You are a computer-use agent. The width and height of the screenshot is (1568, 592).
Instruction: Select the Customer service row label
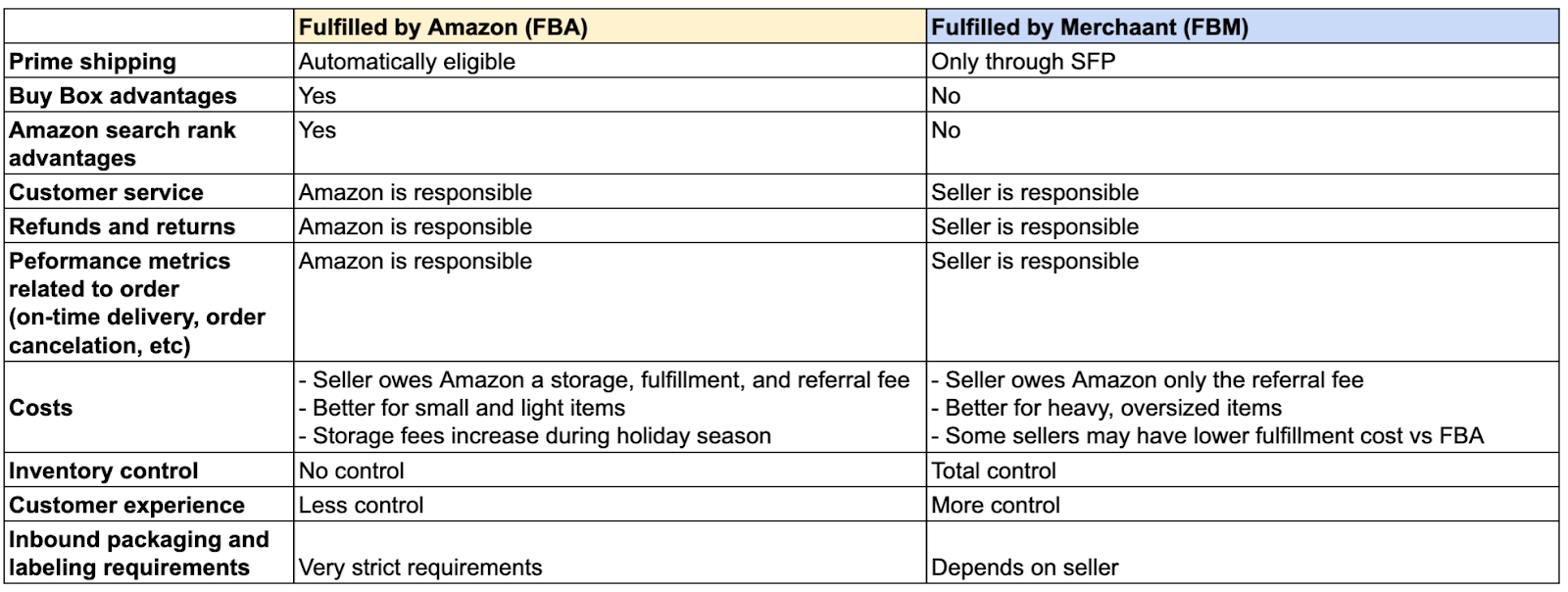click(x=106, y=192)
